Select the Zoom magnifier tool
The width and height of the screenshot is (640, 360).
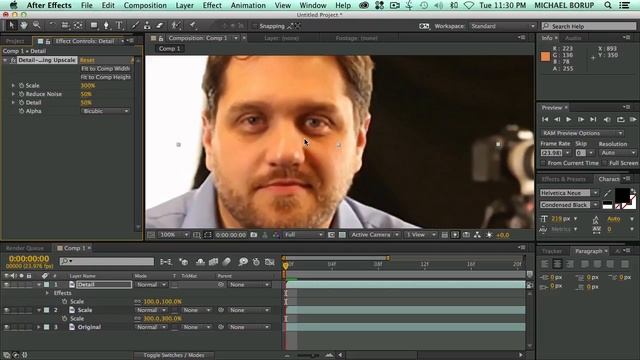pyautogui.click(x=36, y=25)
